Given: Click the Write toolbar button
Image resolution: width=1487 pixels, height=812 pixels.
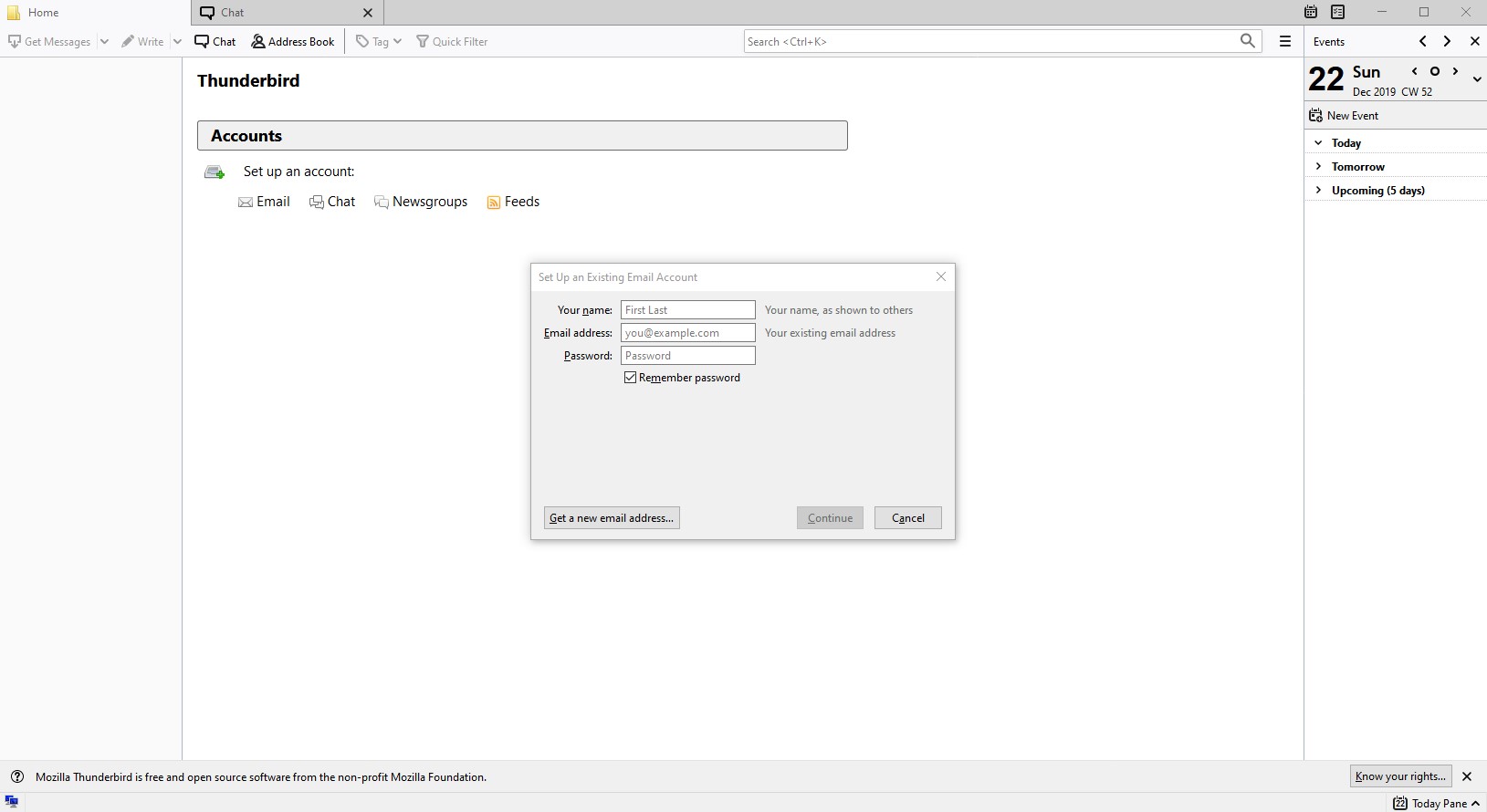Looking at the screenshot, I should (x=142, y=41).
